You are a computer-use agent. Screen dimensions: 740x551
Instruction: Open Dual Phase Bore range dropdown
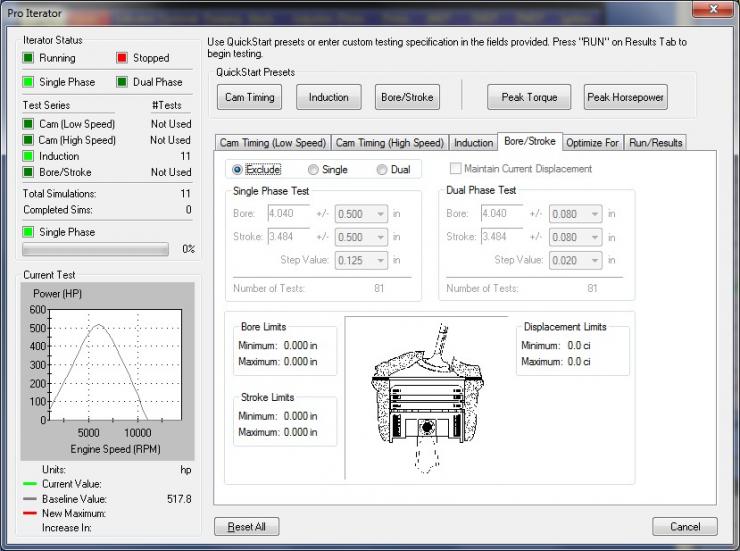575,214
